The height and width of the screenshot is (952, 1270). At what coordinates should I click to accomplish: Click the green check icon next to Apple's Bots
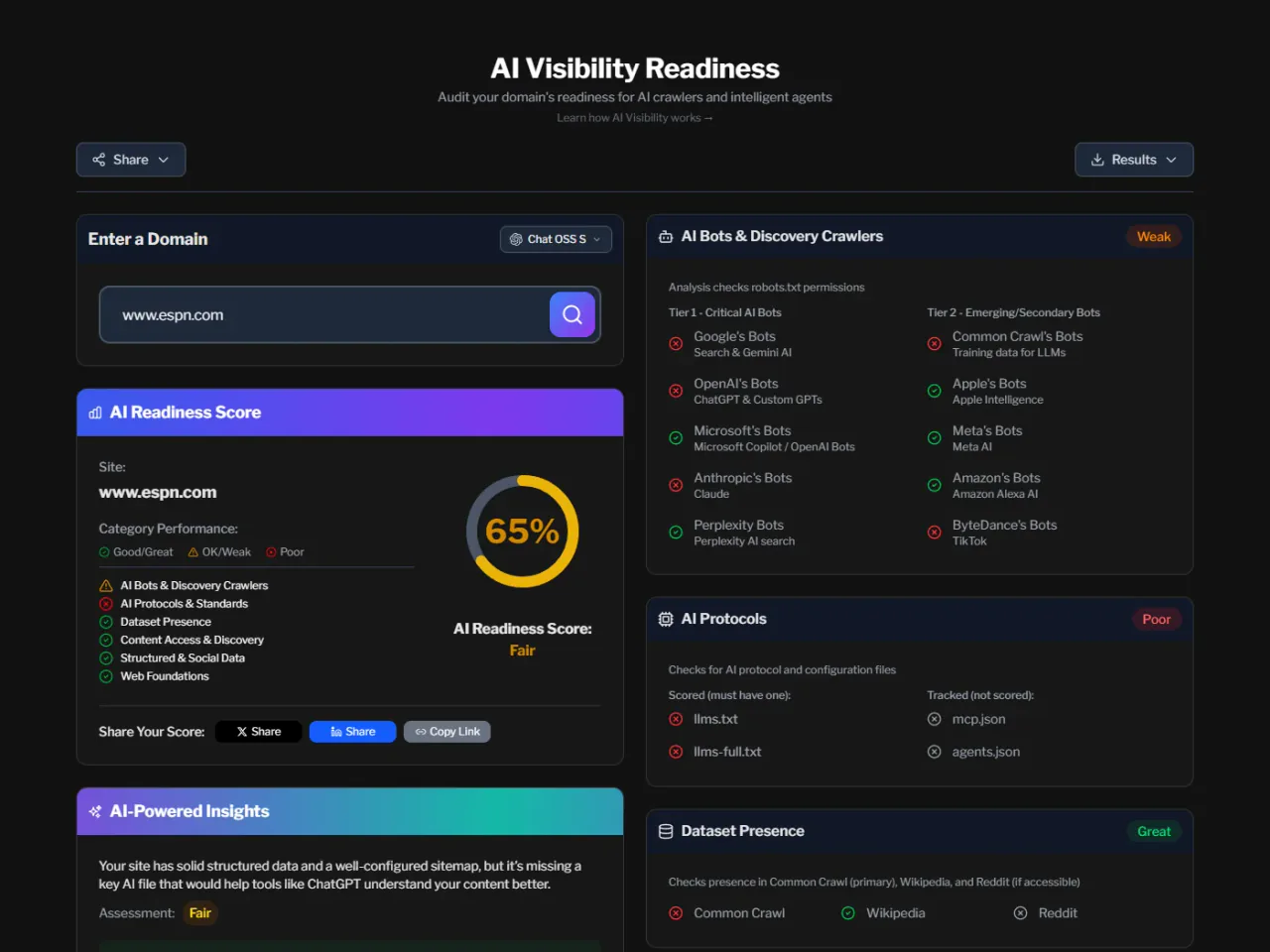tap(934, 390)
